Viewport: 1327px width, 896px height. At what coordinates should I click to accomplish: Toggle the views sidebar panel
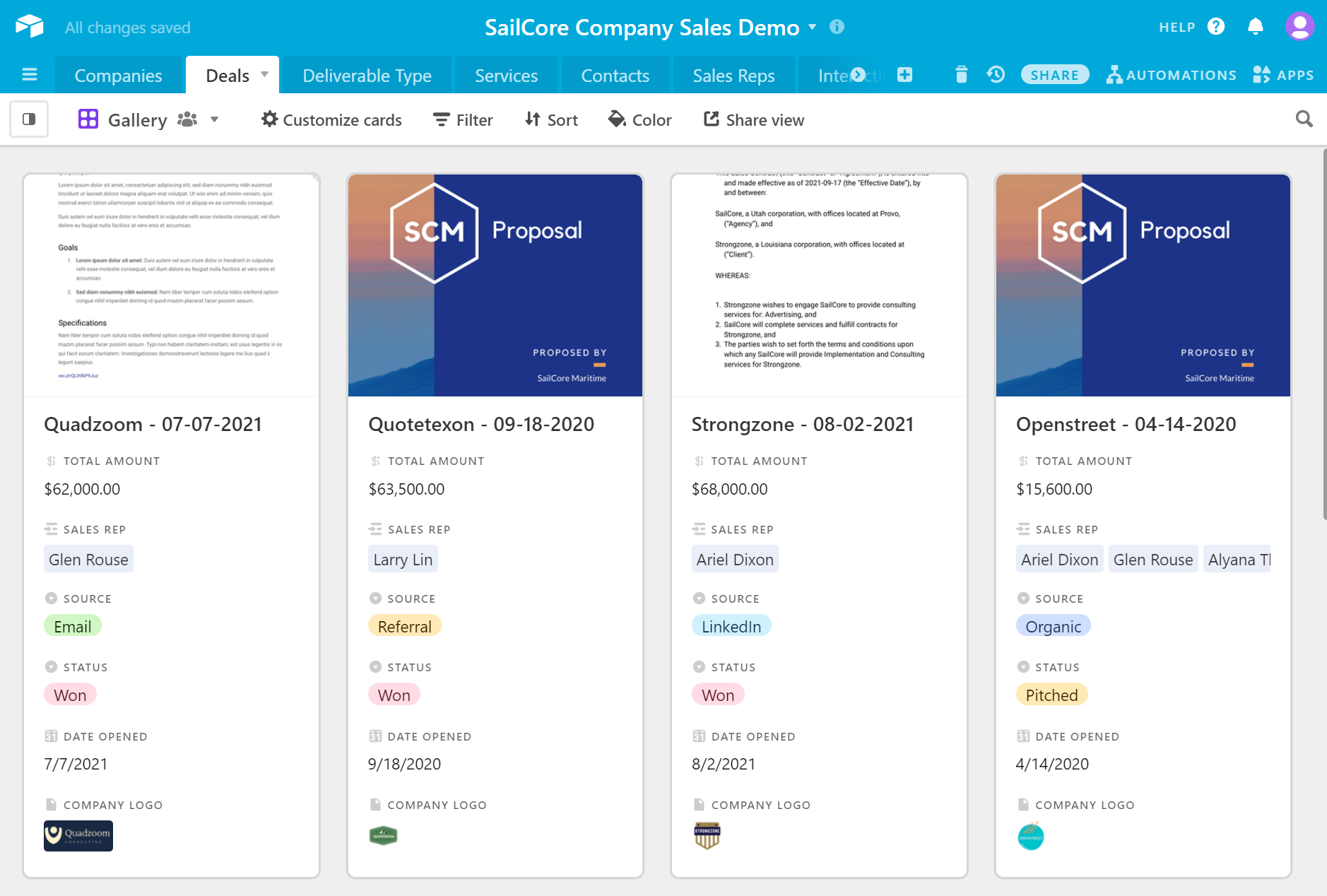29,119
